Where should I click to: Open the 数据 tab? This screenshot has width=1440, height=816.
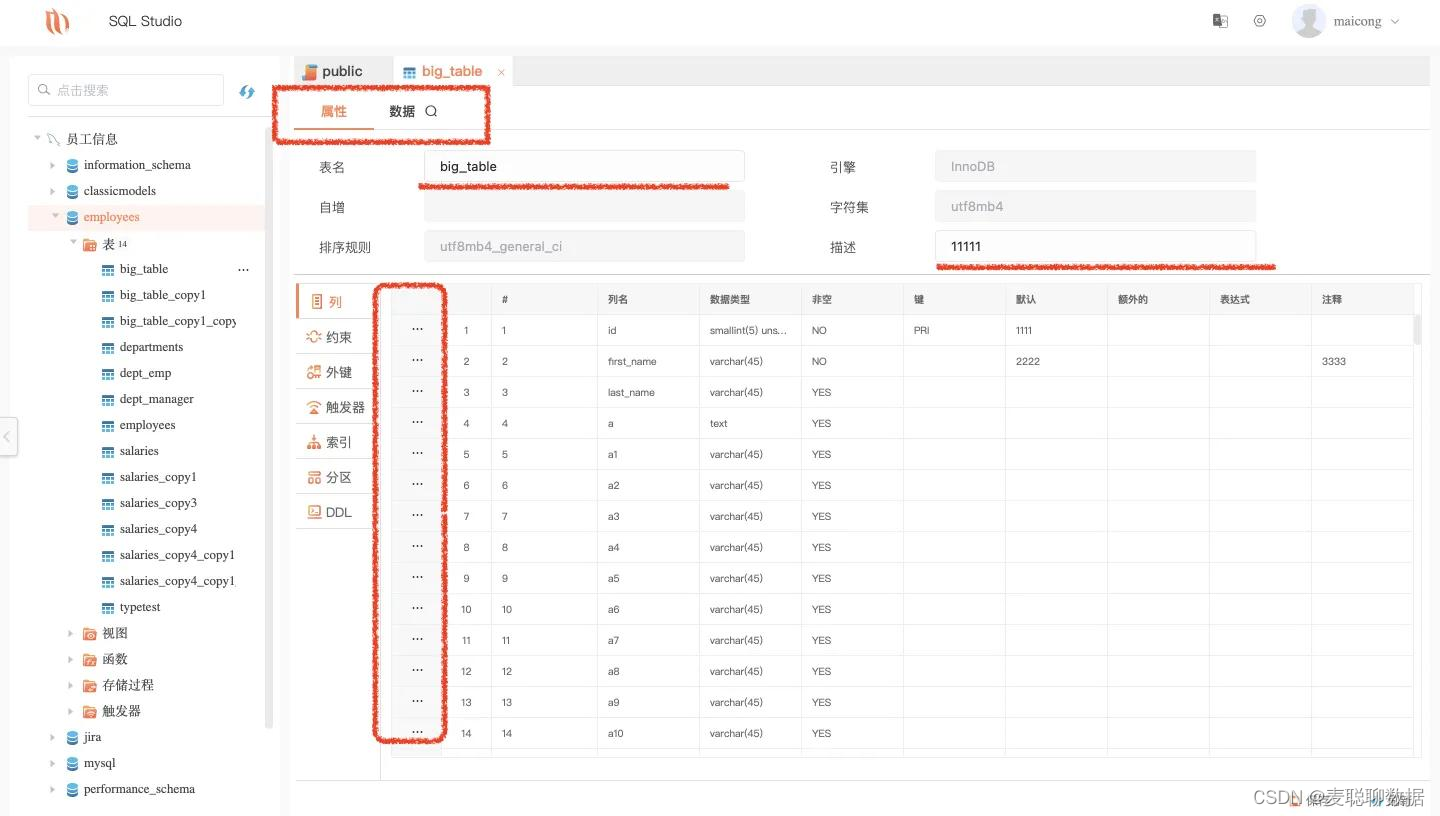402,111
